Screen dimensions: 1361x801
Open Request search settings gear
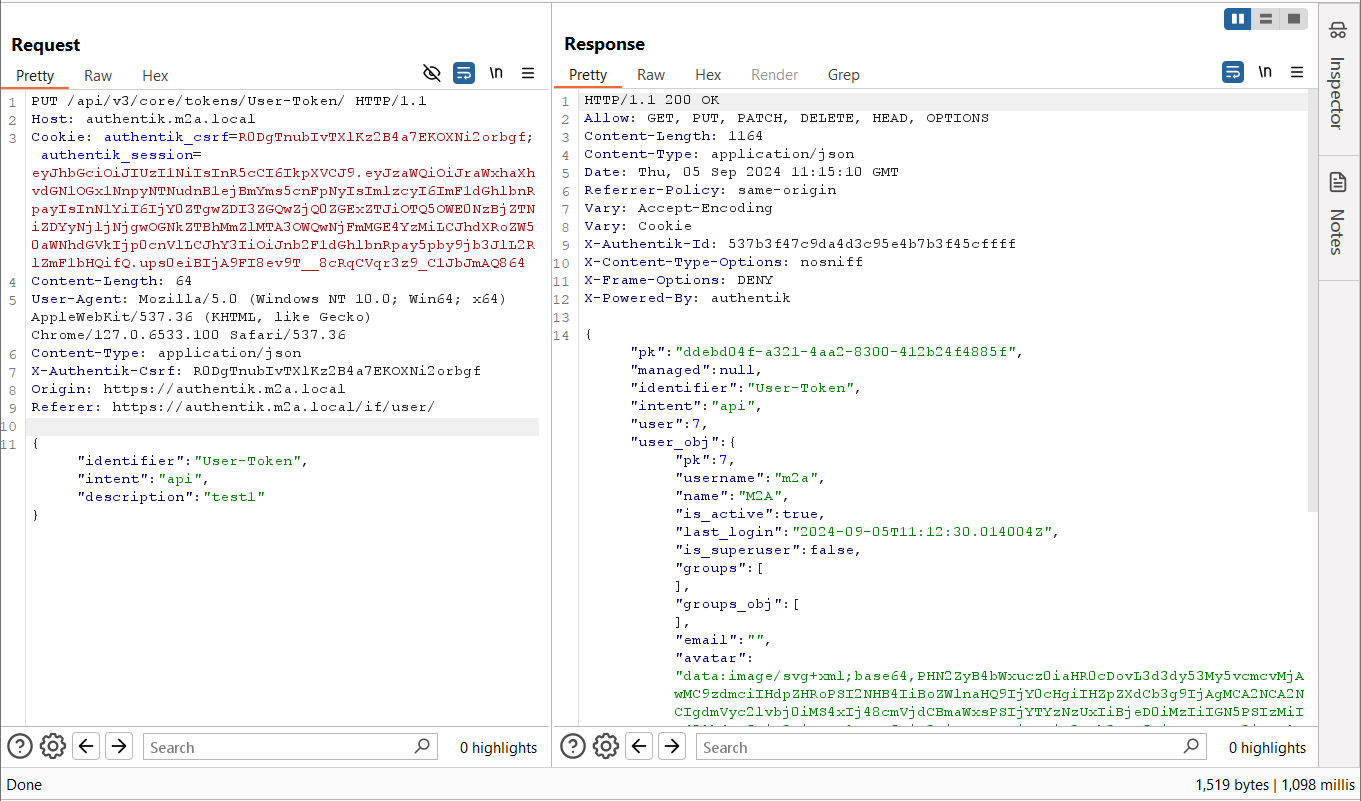[53, 746]
